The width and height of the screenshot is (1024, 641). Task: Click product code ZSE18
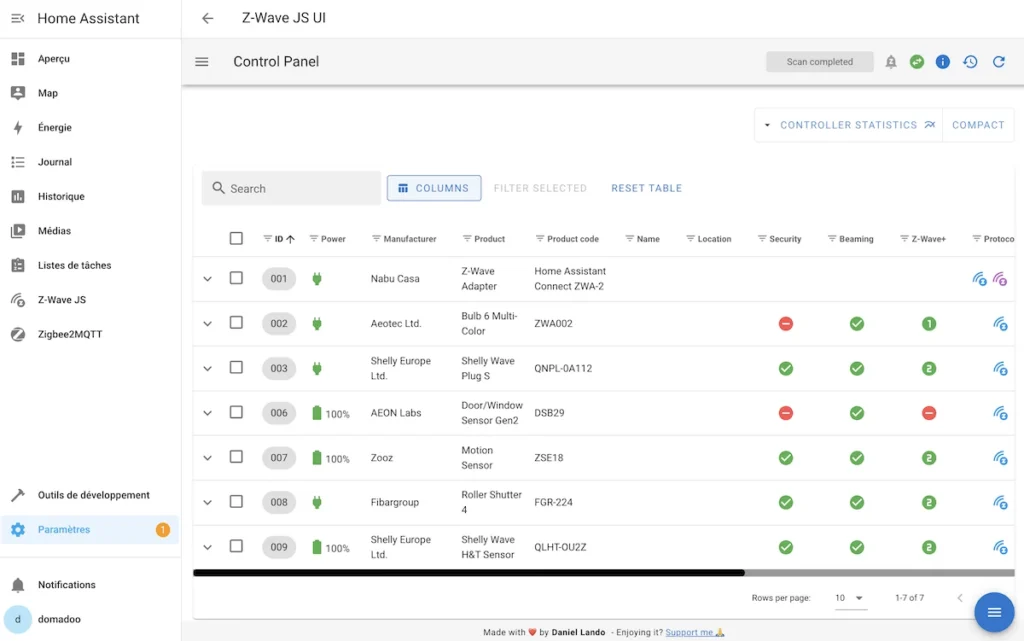tap(549, 458)
